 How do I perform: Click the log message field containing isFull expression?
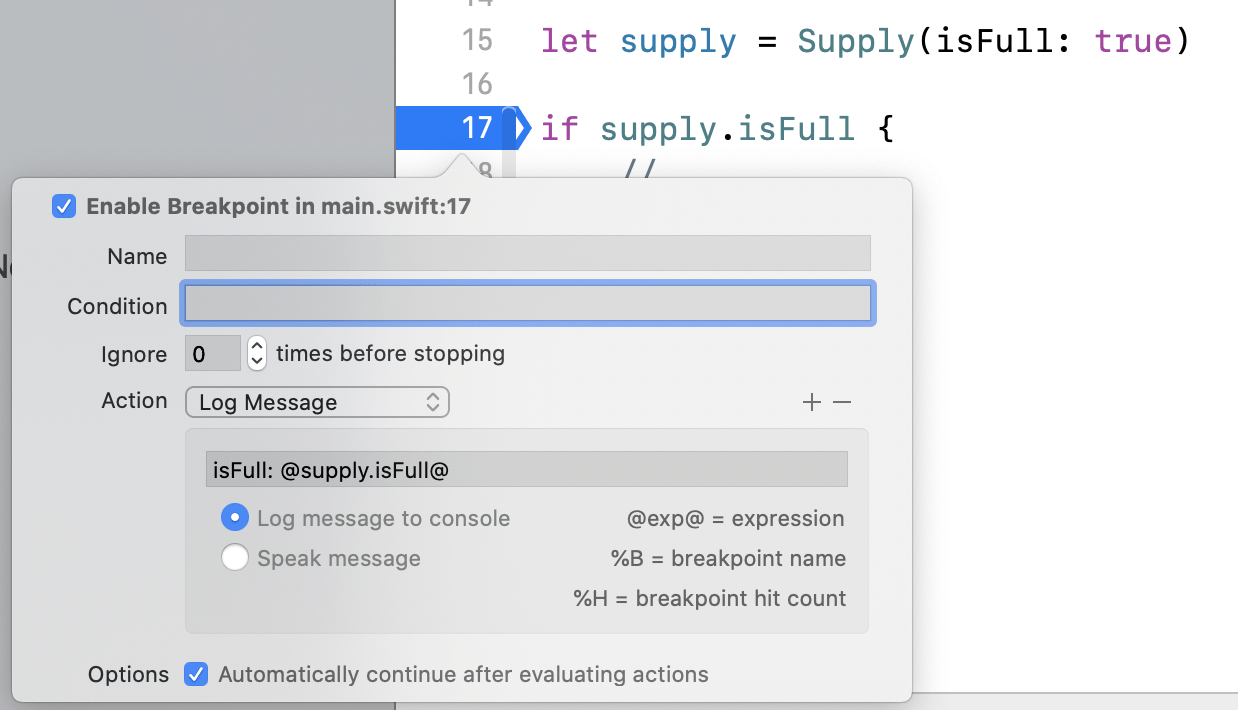[525, 468]
